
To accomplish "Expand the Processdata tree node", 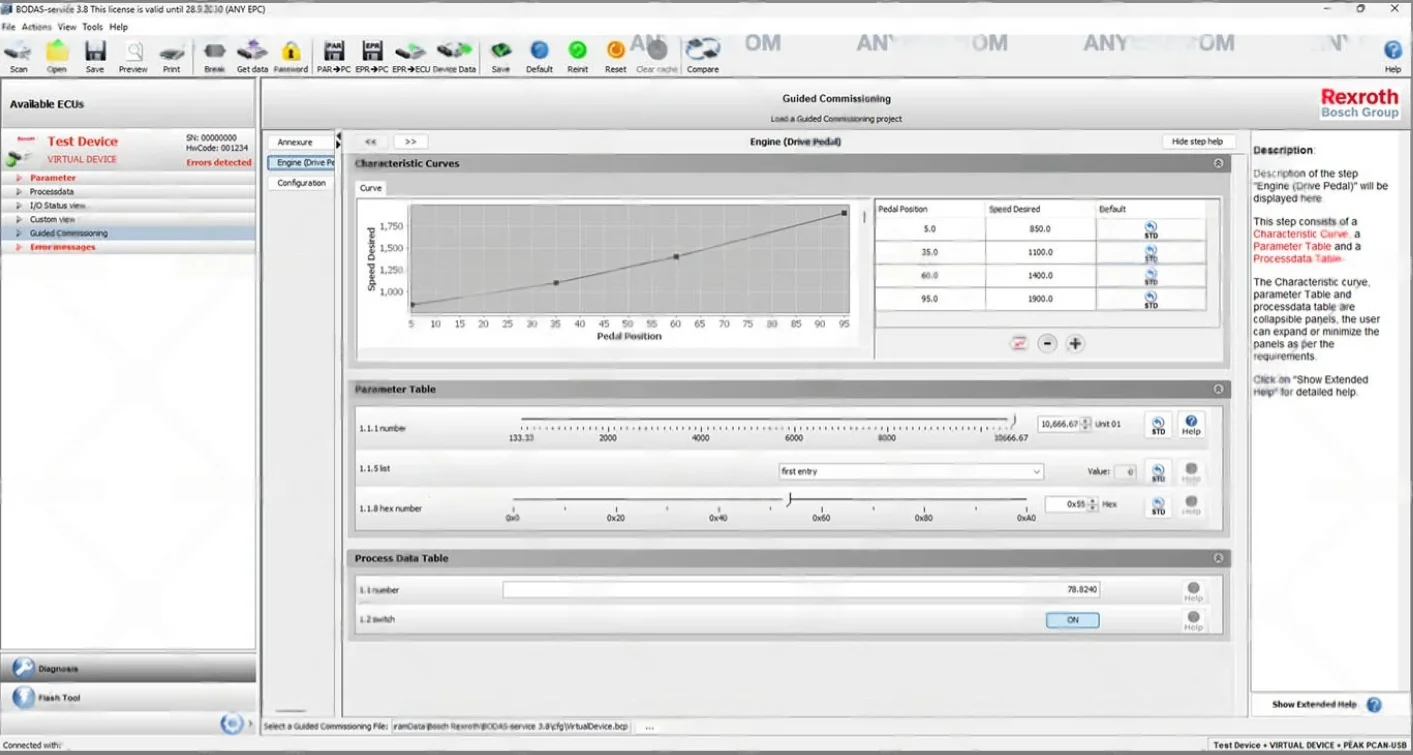I will tap(18, 192).
